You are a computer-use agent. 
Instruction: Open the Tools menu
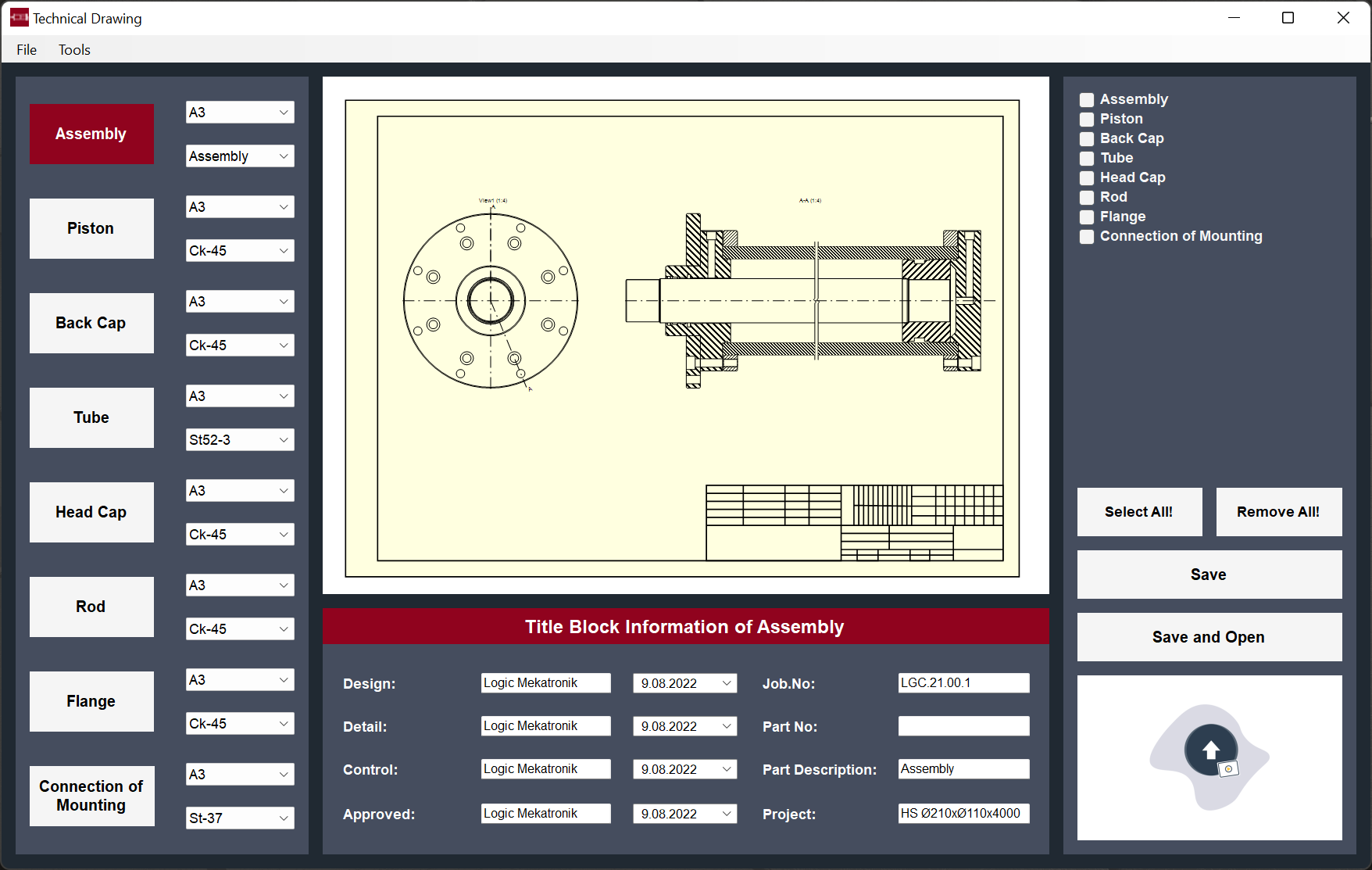coord(74,50)
